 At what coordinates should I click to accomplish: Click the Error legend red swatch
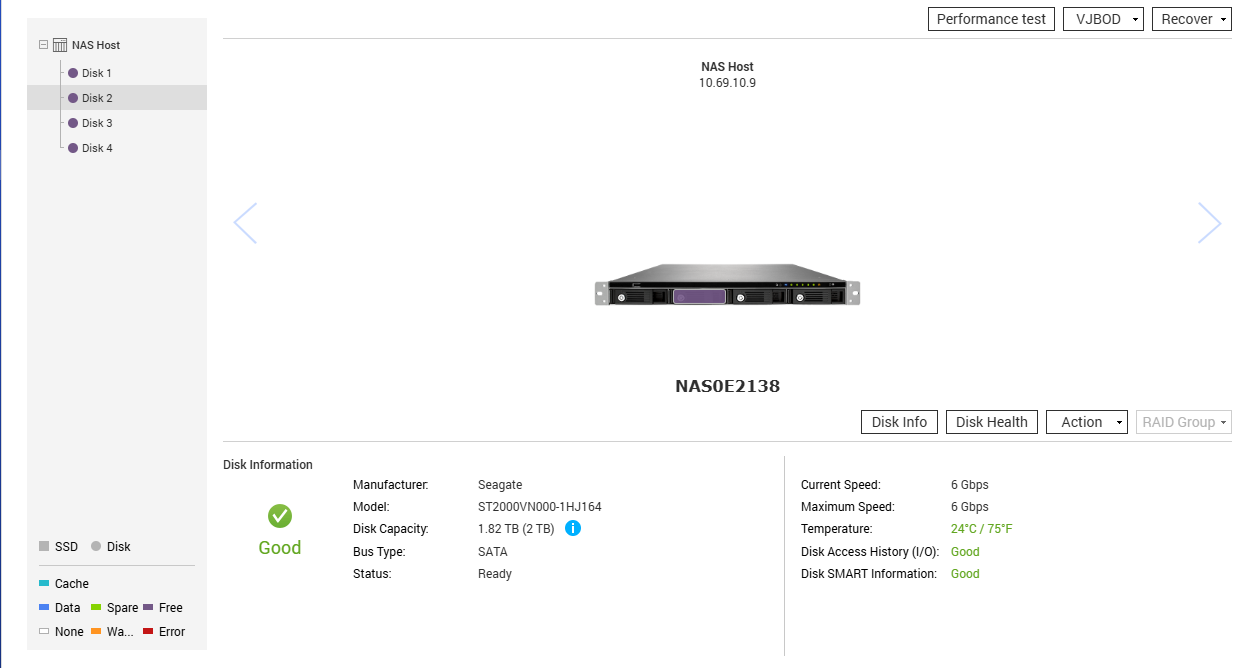[148, 631]
